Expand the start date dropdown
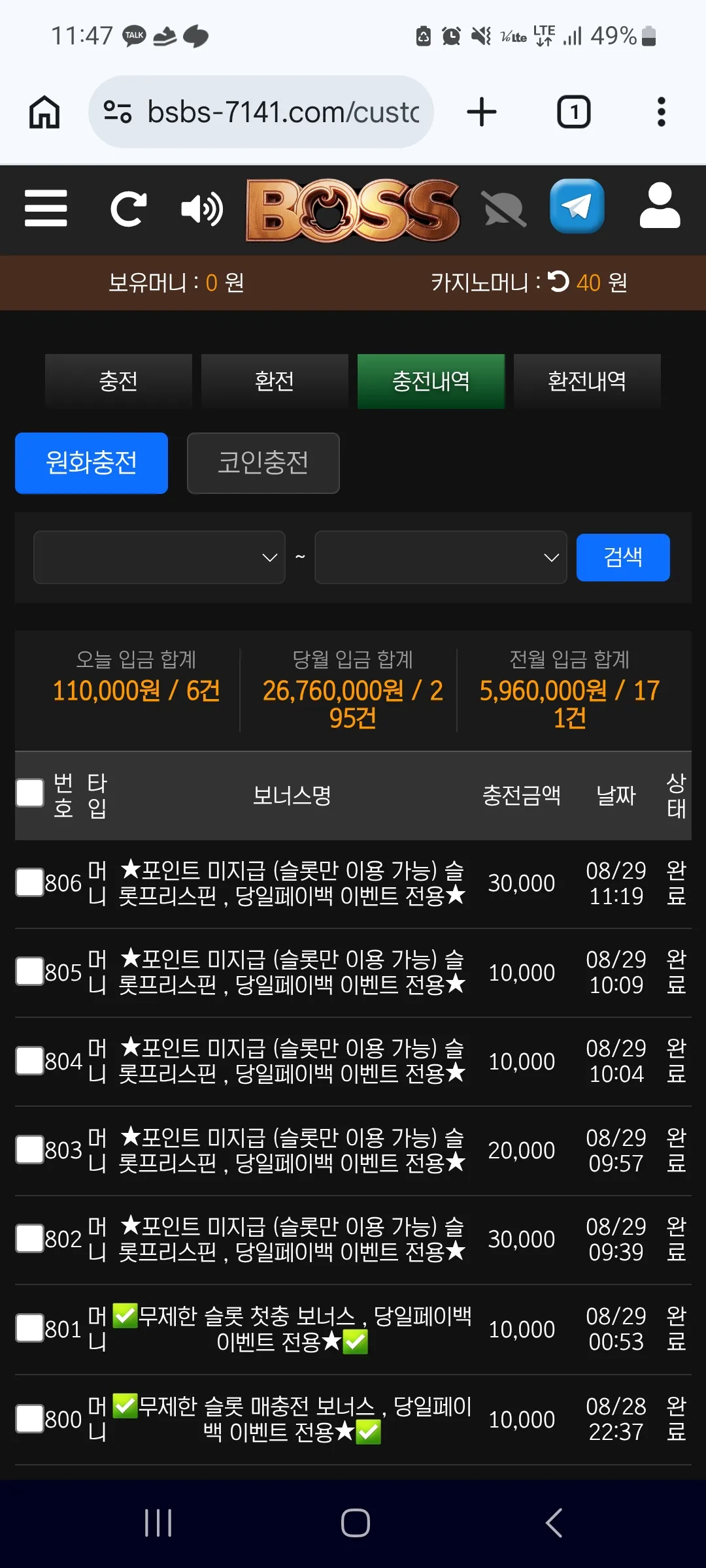This screenshot has width=706, height=1568. point(160,557)
